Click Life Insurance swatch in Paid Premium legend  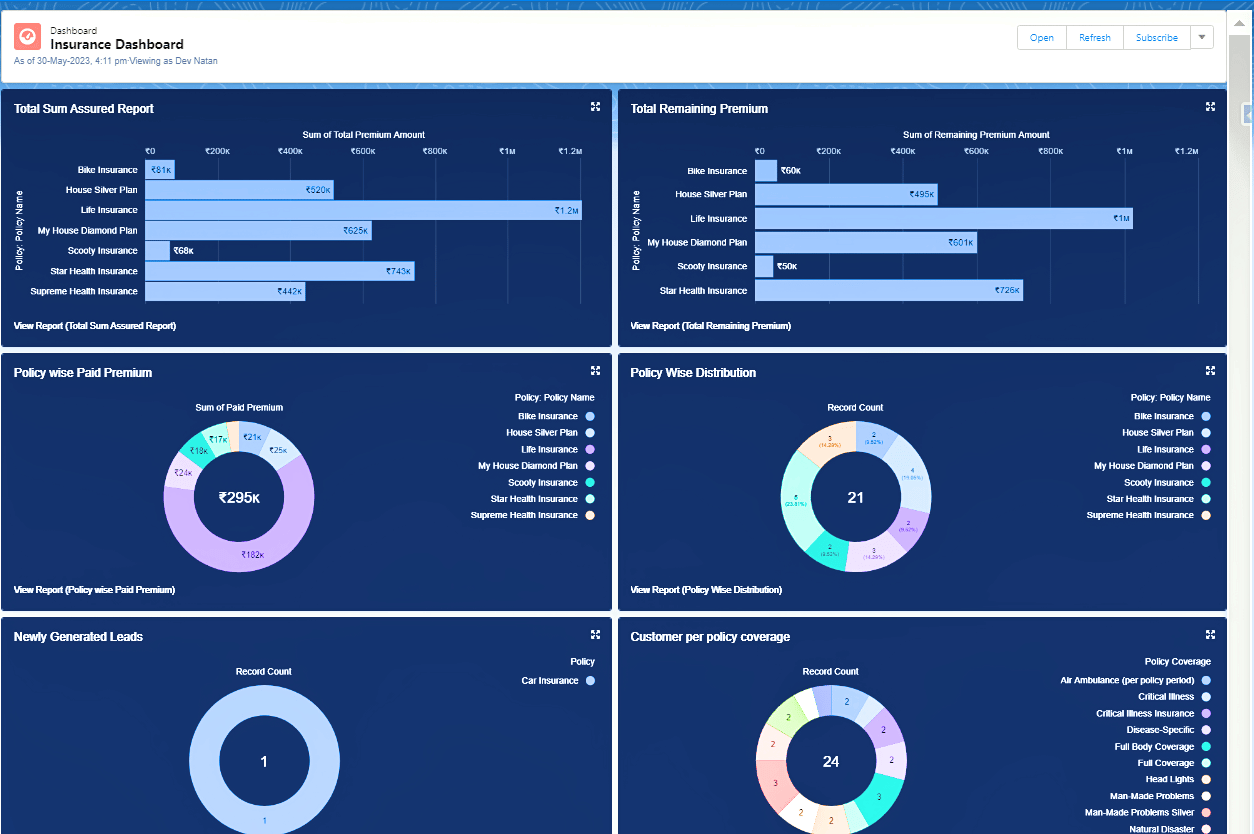coord(590,449)
